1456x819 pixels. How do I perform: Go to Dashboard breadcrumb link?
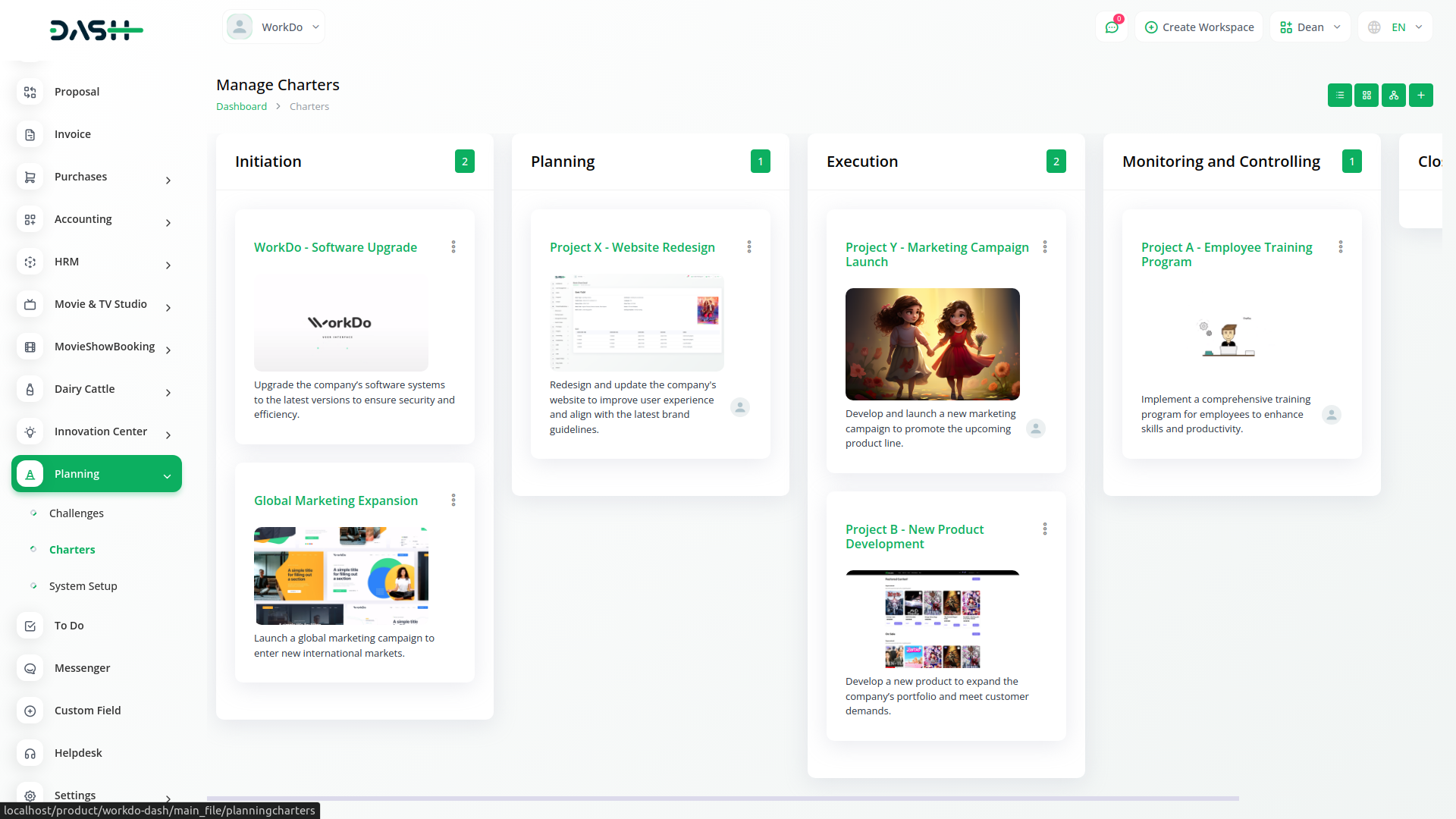pyautogui.click(x=241, y=107)
